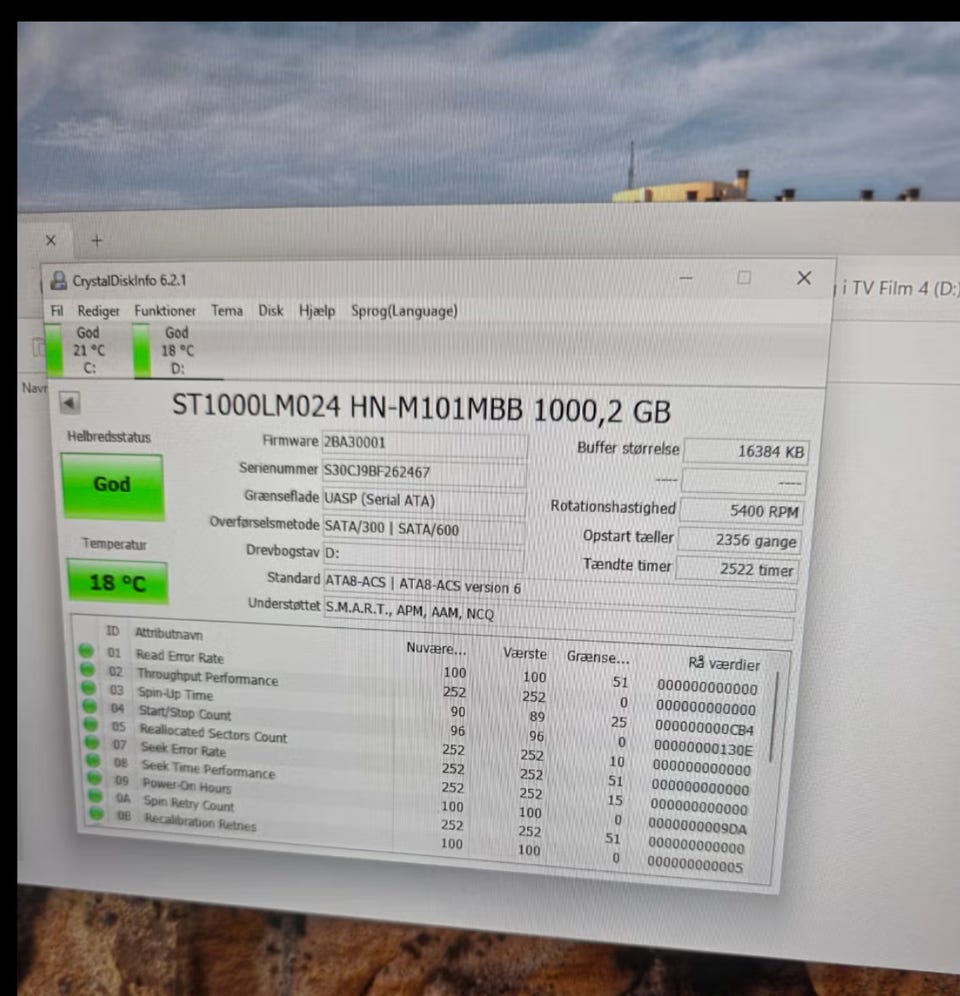The height and width of the screenshot is (996, 960).
Task: Open a new tab in the background window
Action: [97, 241]
